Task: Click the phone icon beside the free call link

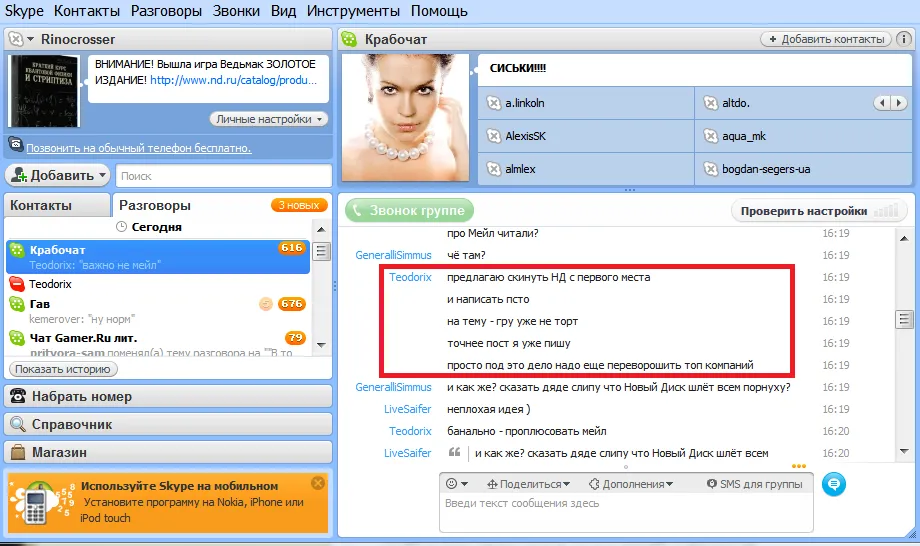Action: point(15,145)
